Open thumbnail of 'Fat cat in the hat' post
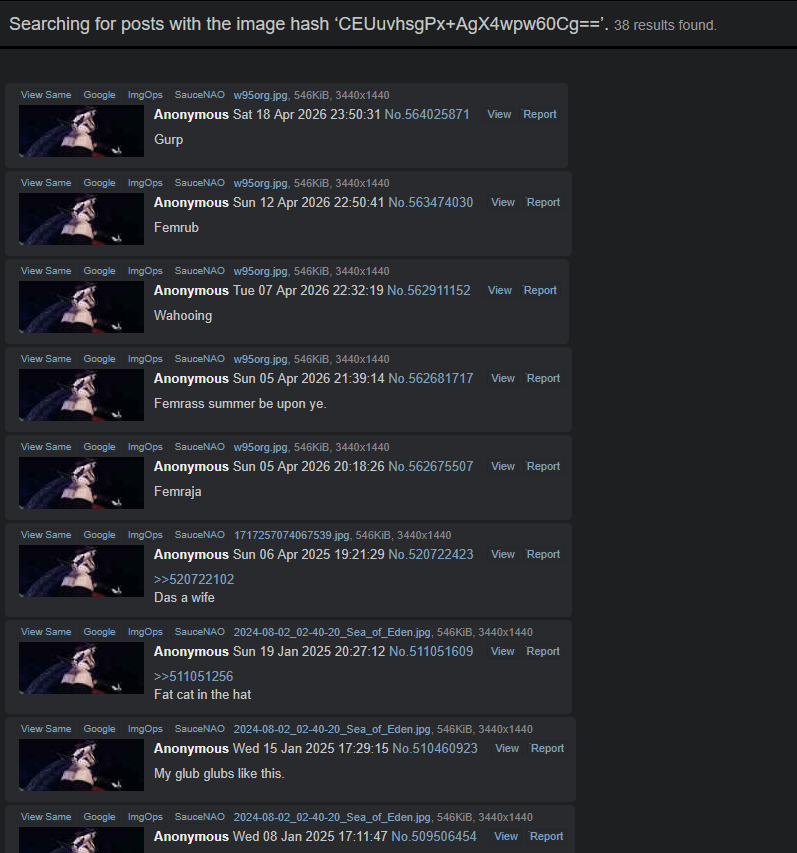This screenshot has height=853, width=797. pos(82,669)
